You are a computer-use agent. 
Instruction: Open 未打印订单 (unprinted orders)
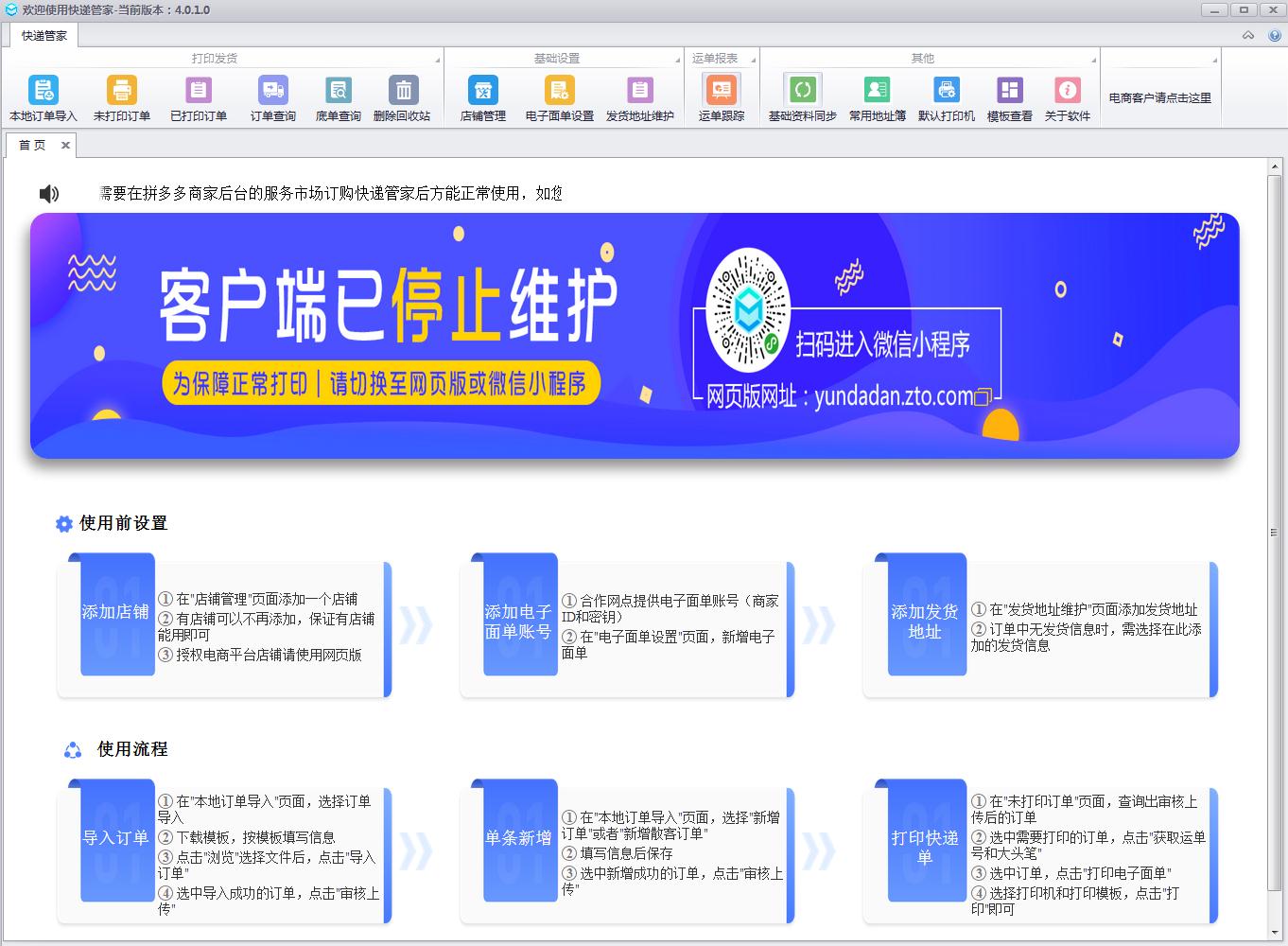123,97
